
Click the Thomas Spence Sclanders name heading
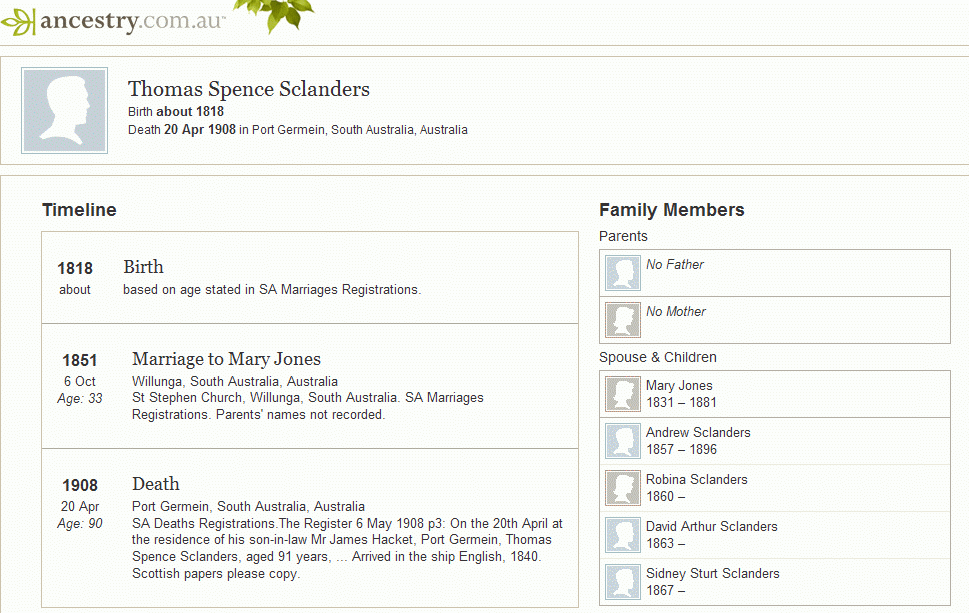coord(248,89)
